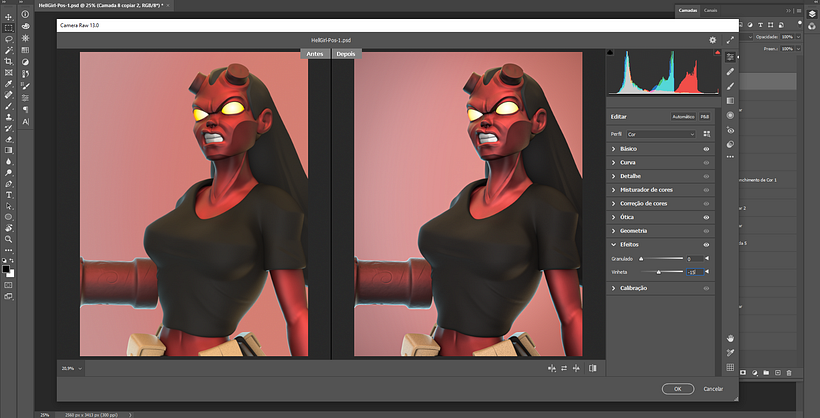Click the Automático button
The image size is (820, 418).
(x=683, y=117)
